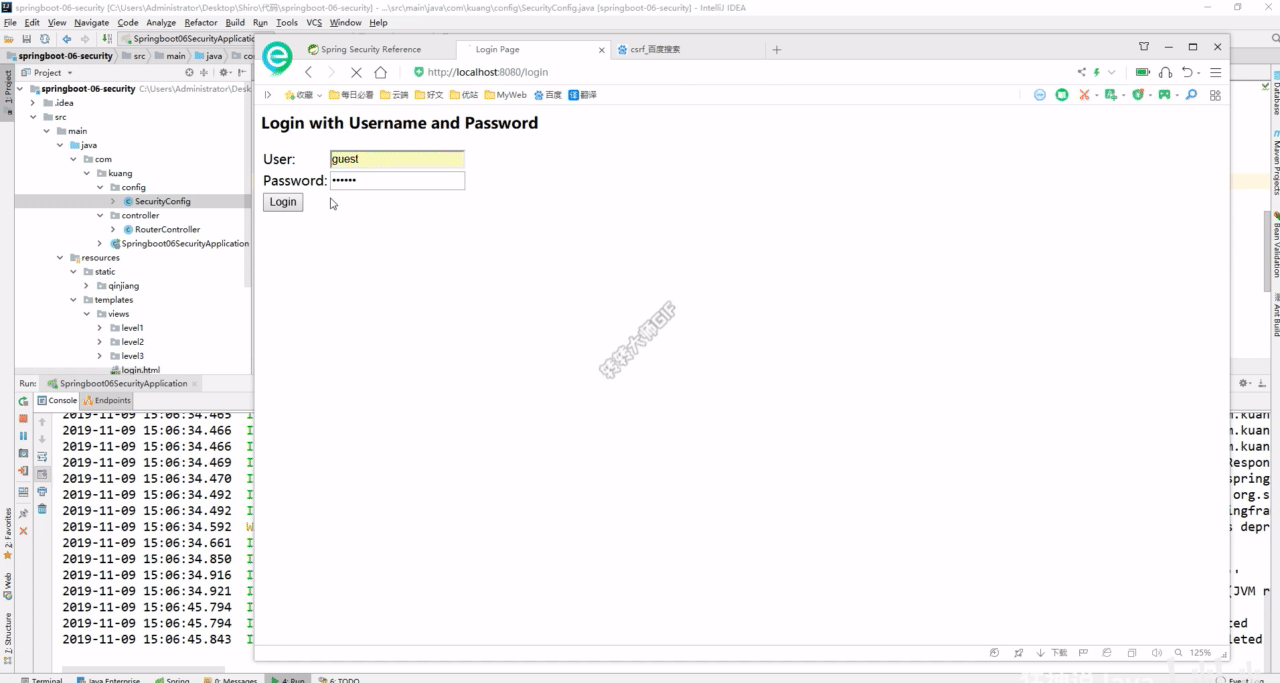Image resolution: width=1280 pixels, height=683 pixels.
Task: Click the trash clear-all icon in console
Action: [x=42, y=509]
